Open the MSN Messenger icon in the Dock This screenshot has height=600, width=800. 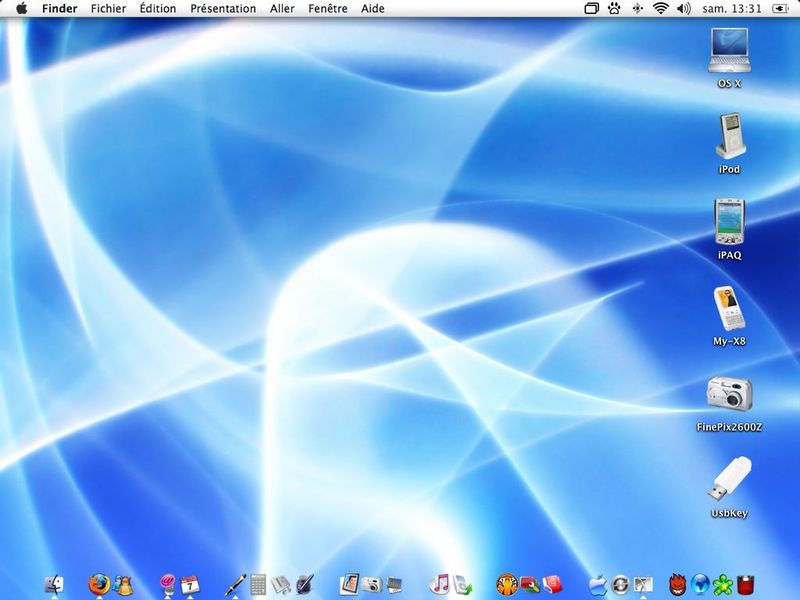[122, 585]
